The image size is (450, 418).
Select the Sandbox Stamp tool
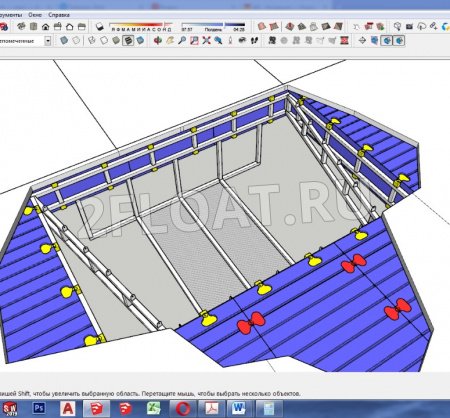[x=302, y=26]
